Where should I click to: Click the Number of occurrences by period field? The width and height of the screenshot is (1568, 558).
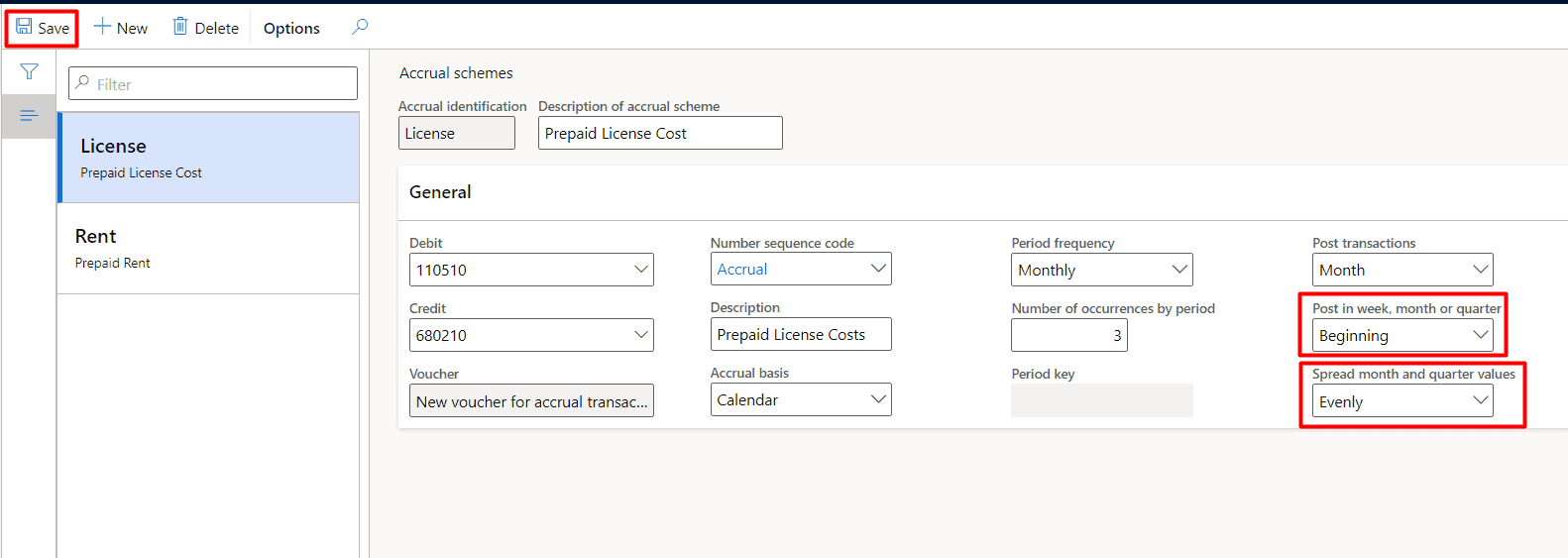[x=1068, y=335]
